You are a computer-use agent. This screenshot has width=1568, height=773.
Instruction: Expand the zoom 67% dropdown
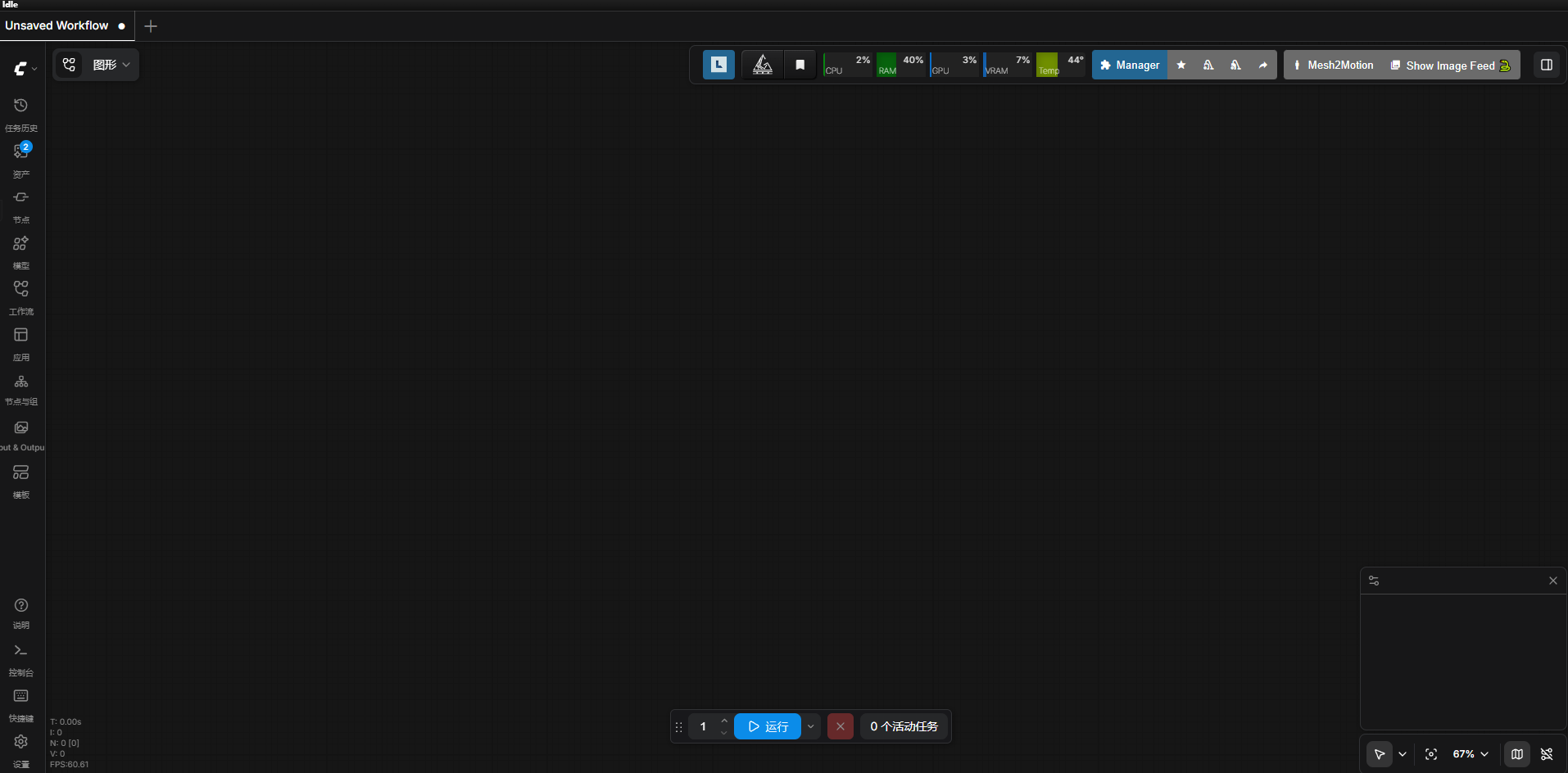click(1471, 754)
